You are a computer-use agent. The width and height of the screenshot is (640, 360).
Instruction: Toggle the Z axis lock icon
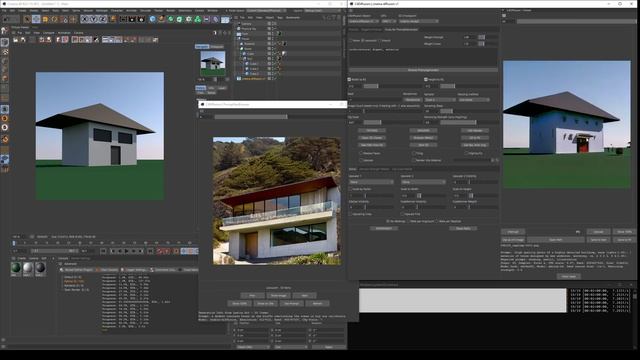[x=103, y=19]
